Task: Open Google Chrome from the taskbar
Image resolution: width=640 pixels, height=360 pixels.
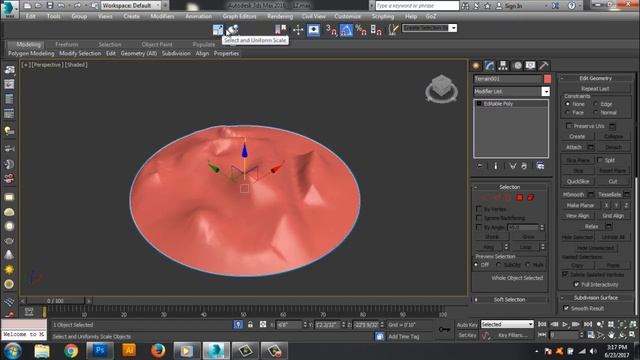Action: tap(71, 351)
